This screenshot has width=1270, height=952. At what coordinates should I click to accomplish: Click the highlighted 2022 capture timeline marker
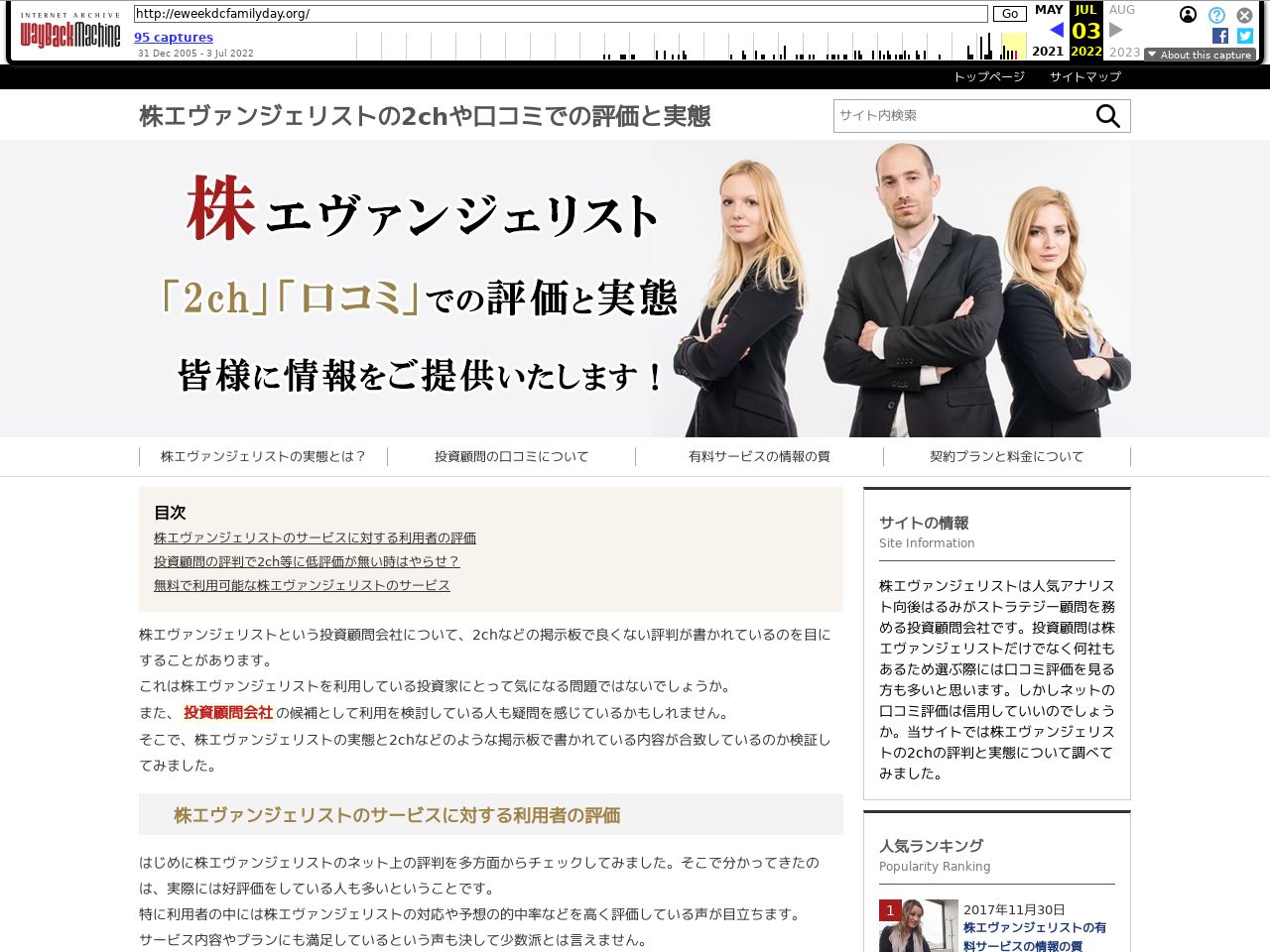(1012, 47)
